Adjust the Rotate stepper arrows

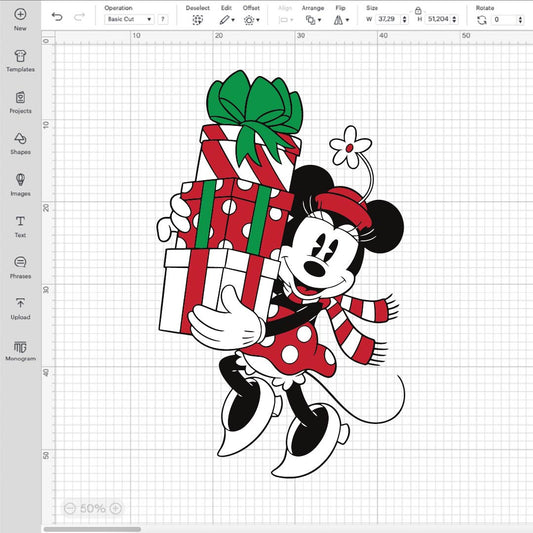coord(520,20)
